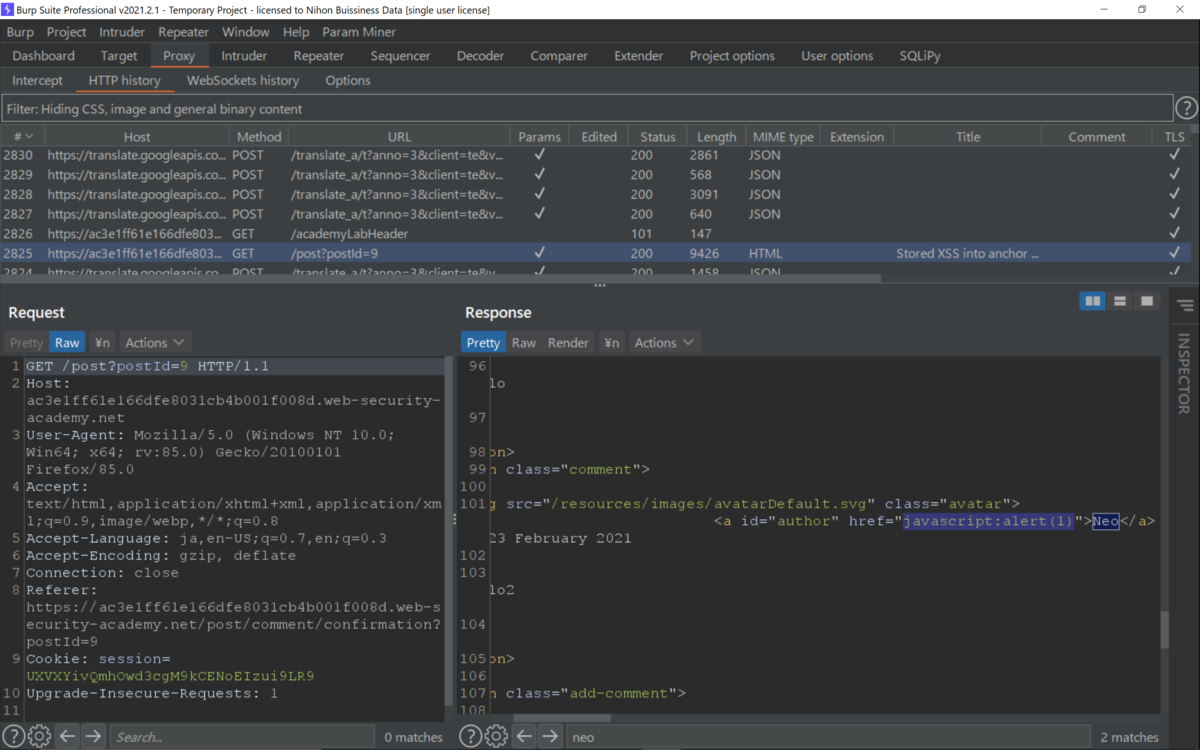Viewport: 1200px width, 750px height.
Task: Open the Response Actions dropdown
Action: (663, 342)
